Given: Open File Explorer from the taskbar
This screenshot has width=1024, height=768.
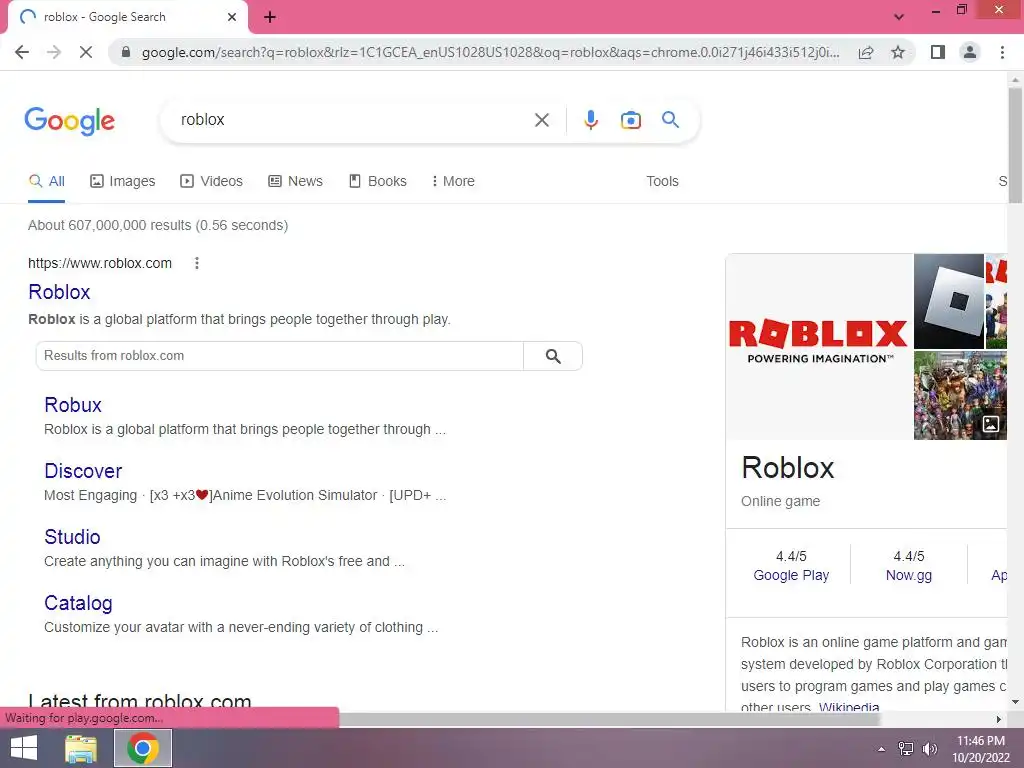Looking at the screenshot, I should click(x=81, y=748).
